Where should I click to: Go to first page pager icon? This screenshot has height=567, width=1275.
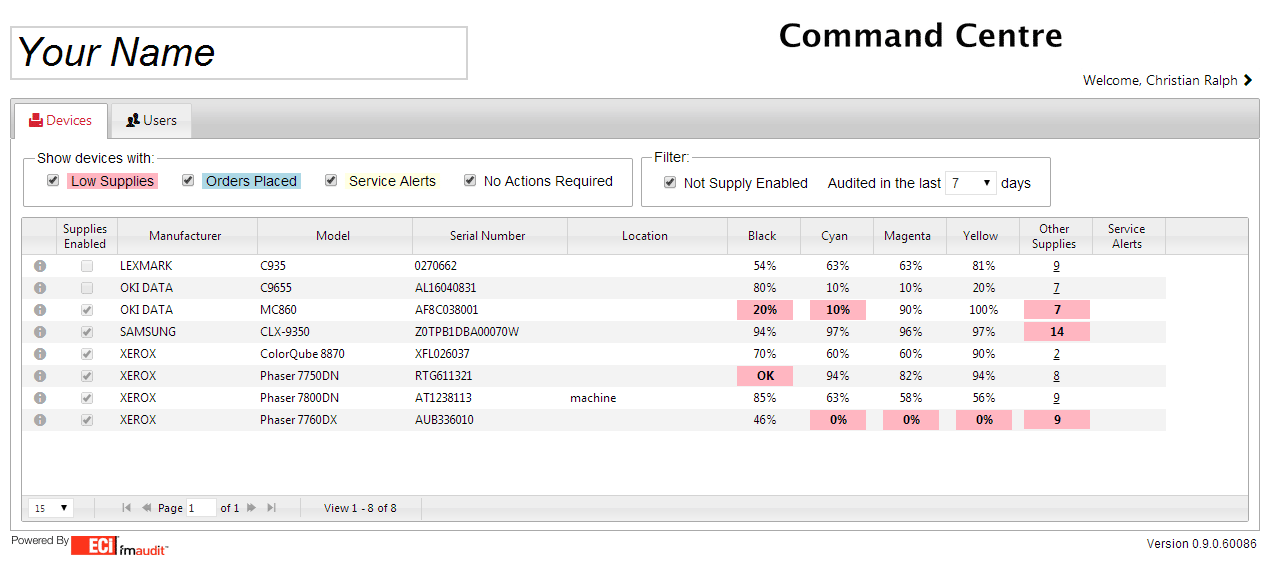(126, 508)
